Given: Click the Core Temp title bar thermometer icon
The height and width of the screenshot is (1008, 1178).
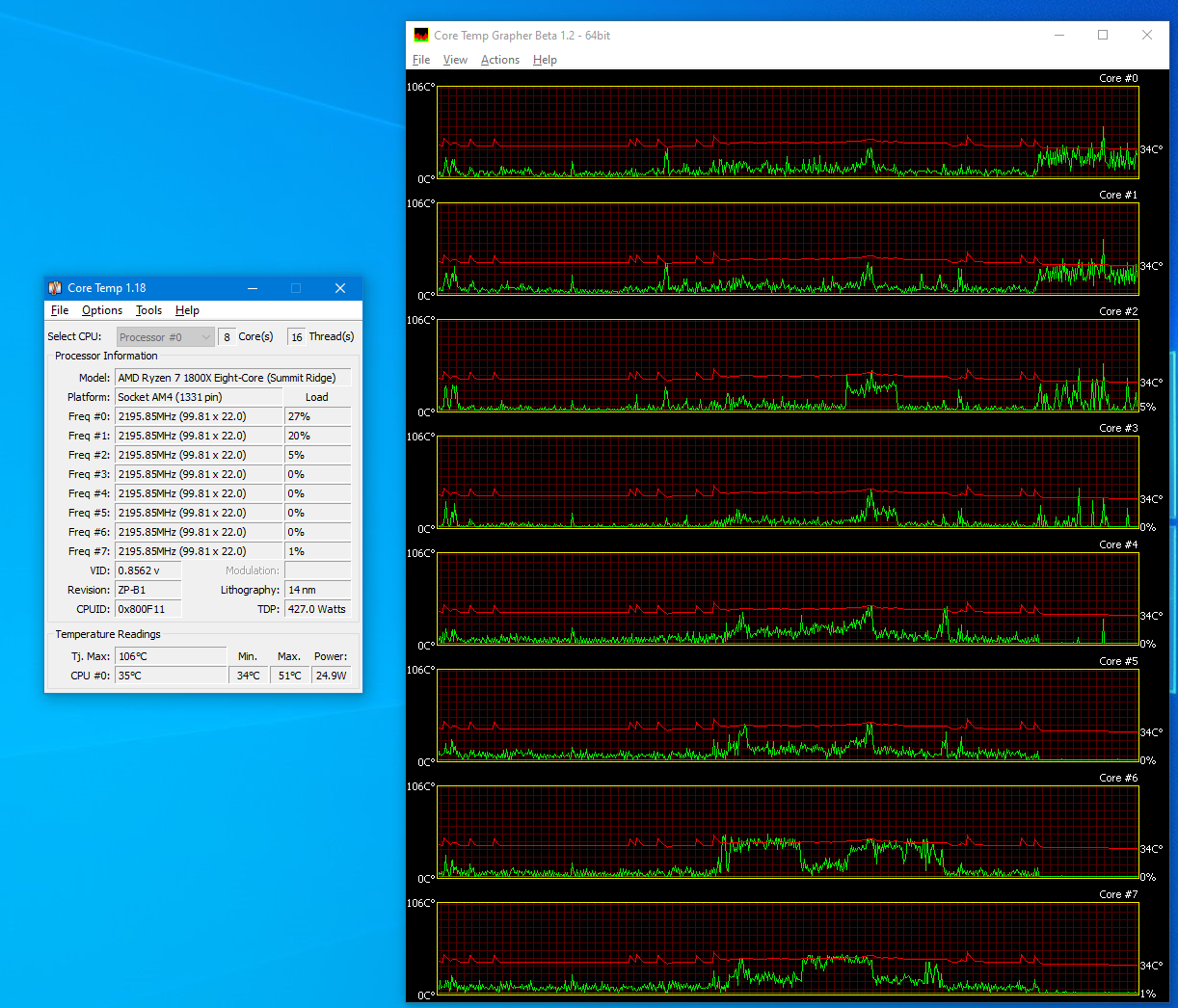Looking at the screenshot, I should click(x=55, y=288).
